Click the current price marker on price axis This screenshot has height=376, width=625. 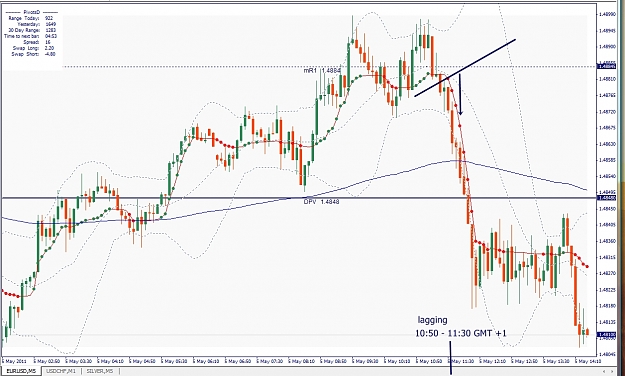pyautogui.click(x=607, y=335)
